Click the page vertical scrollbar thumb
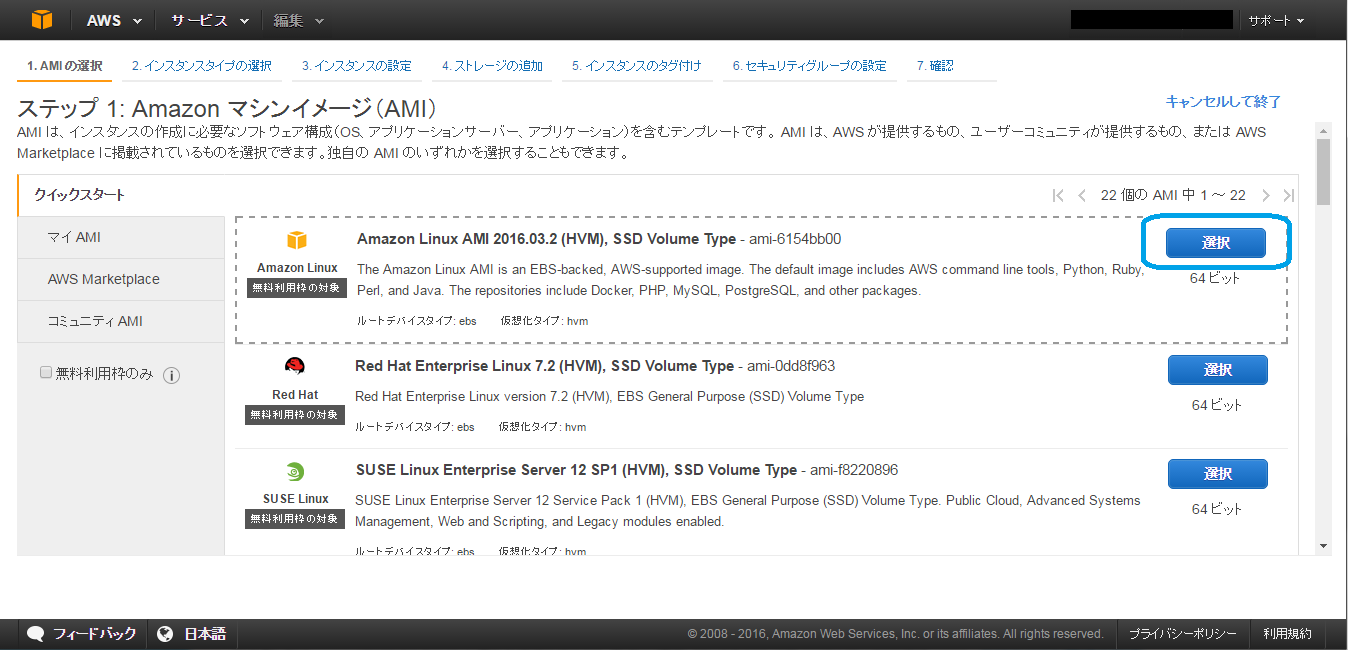Screen dimensions: 1348x650 [1323, 171]
